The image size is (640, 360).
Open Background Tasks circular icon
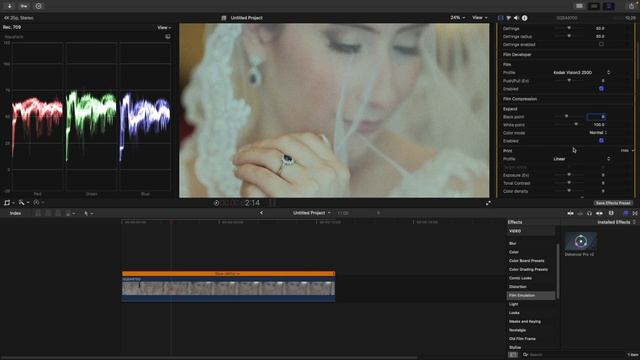click(x=38, y=6)
